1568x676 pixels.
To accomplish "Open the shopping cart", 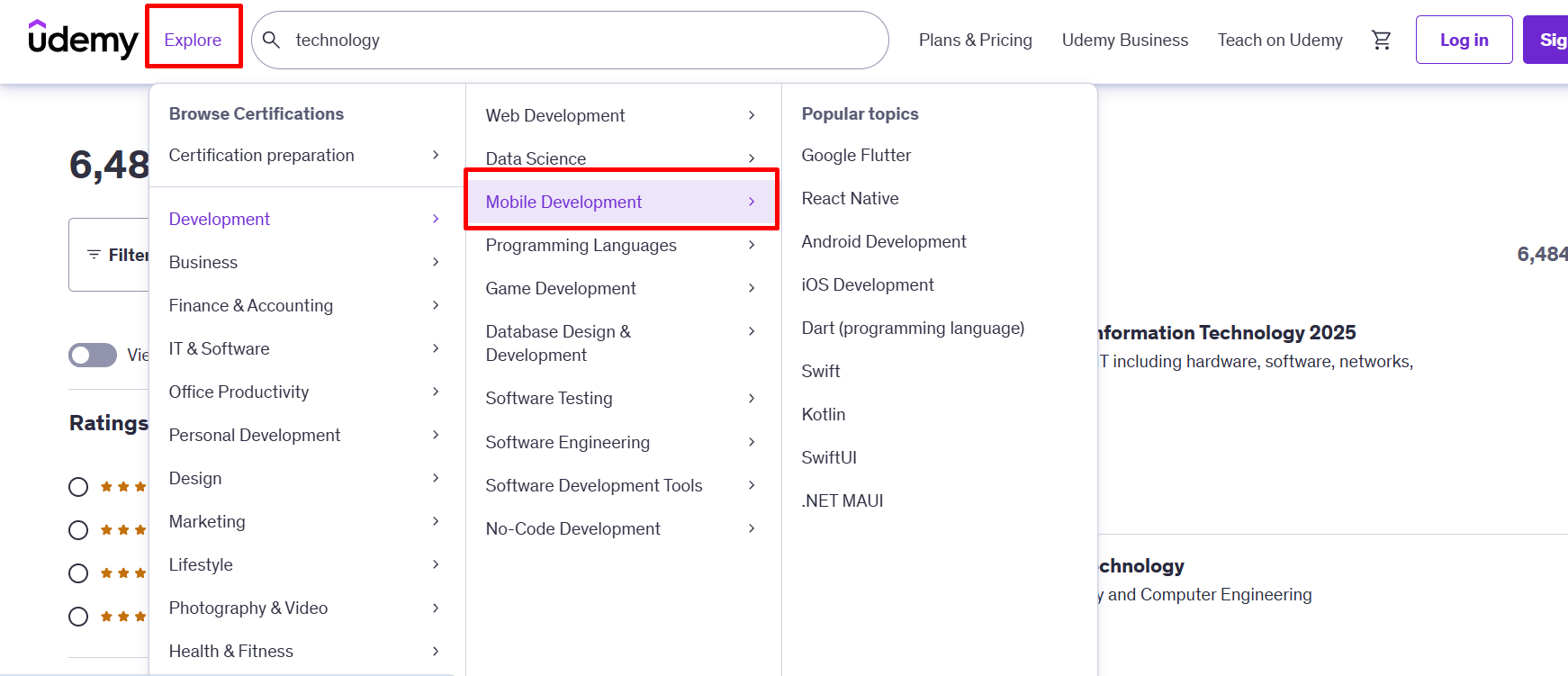I will [1381, 40].
